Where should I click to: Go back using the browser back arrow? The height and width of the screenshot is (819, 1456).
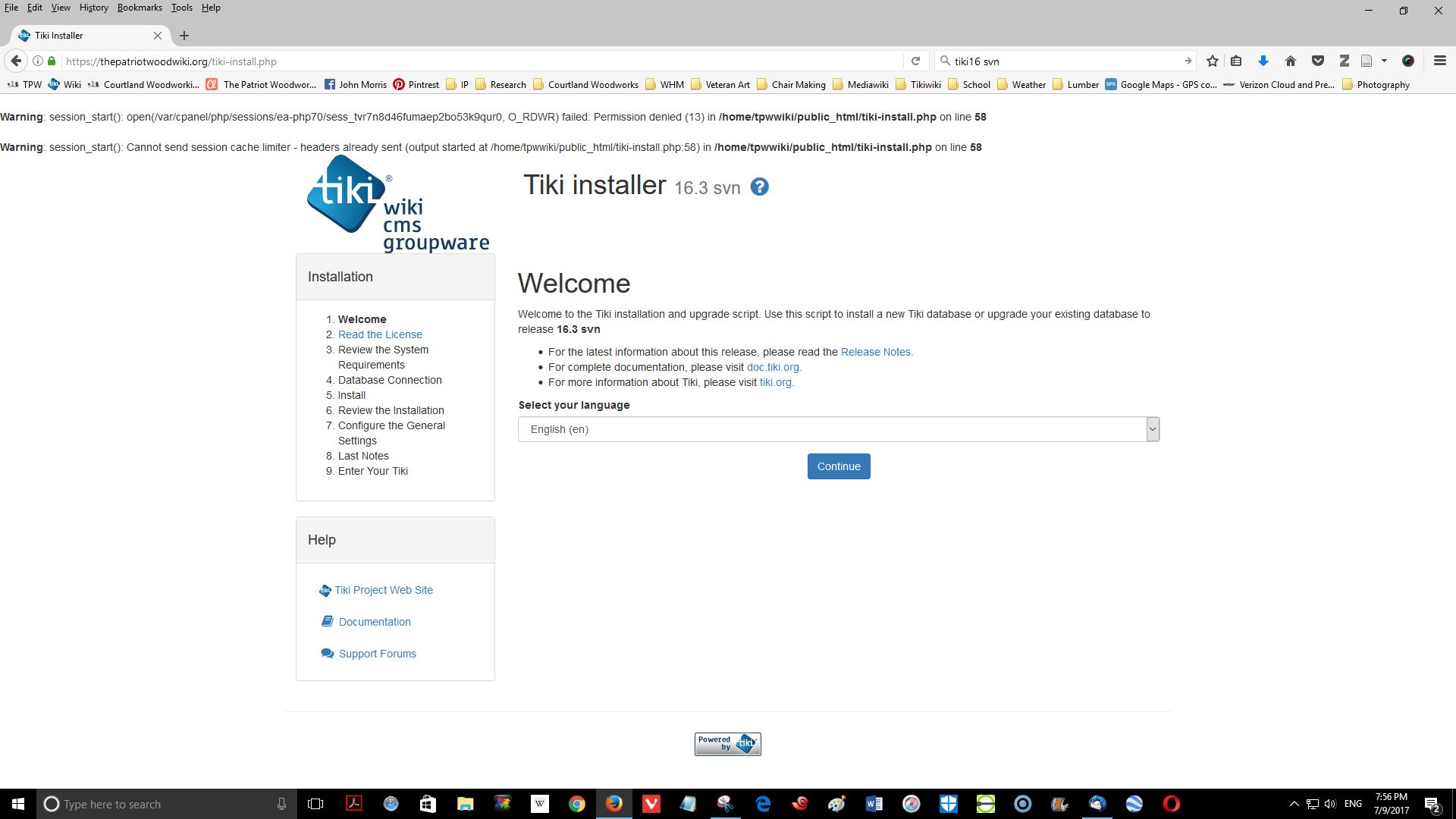pyautogui.click(x=16, y=61)
